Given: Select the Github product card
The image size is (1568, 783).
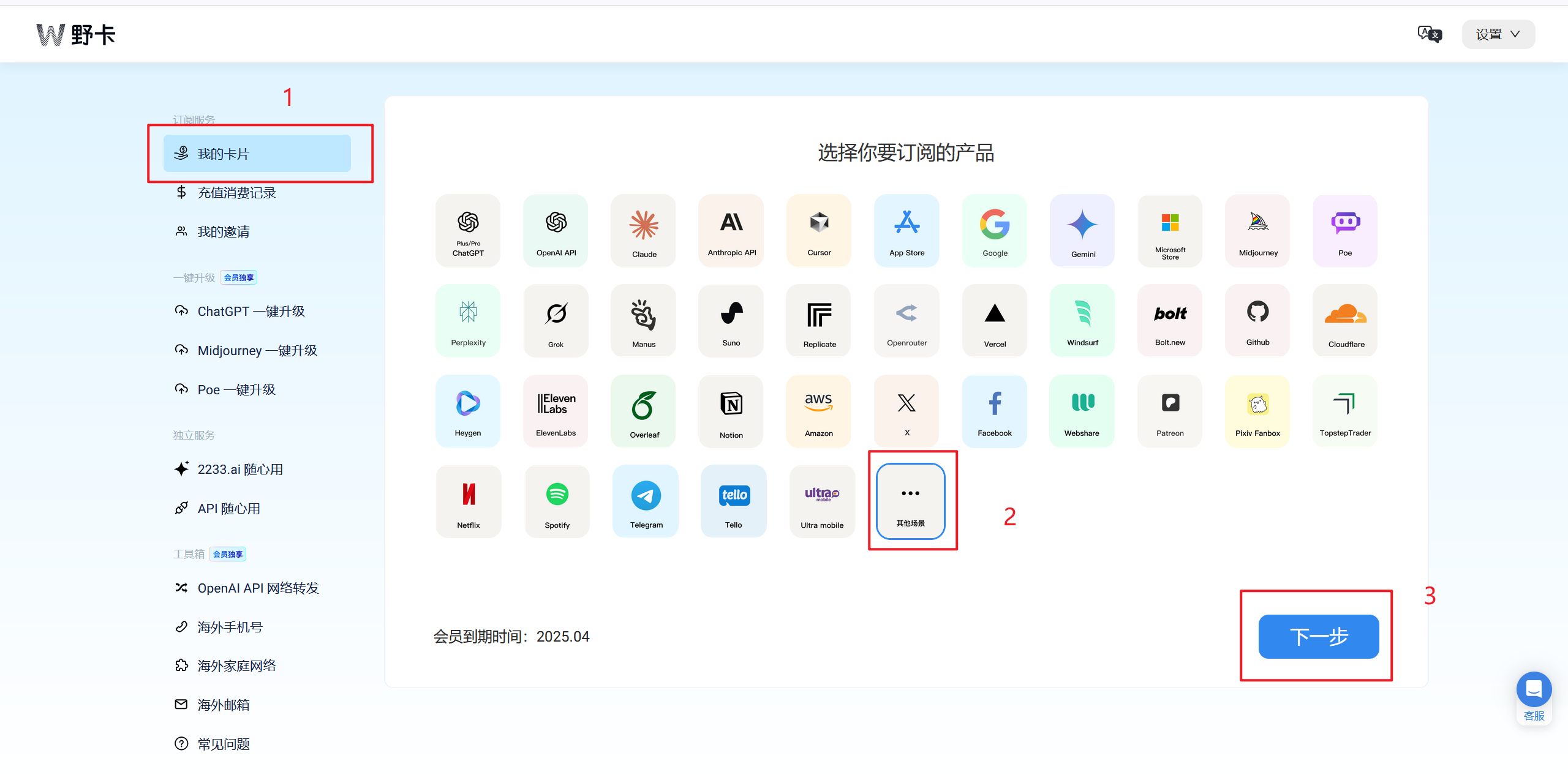Looking at the screenshot, I should point(1257,321).
